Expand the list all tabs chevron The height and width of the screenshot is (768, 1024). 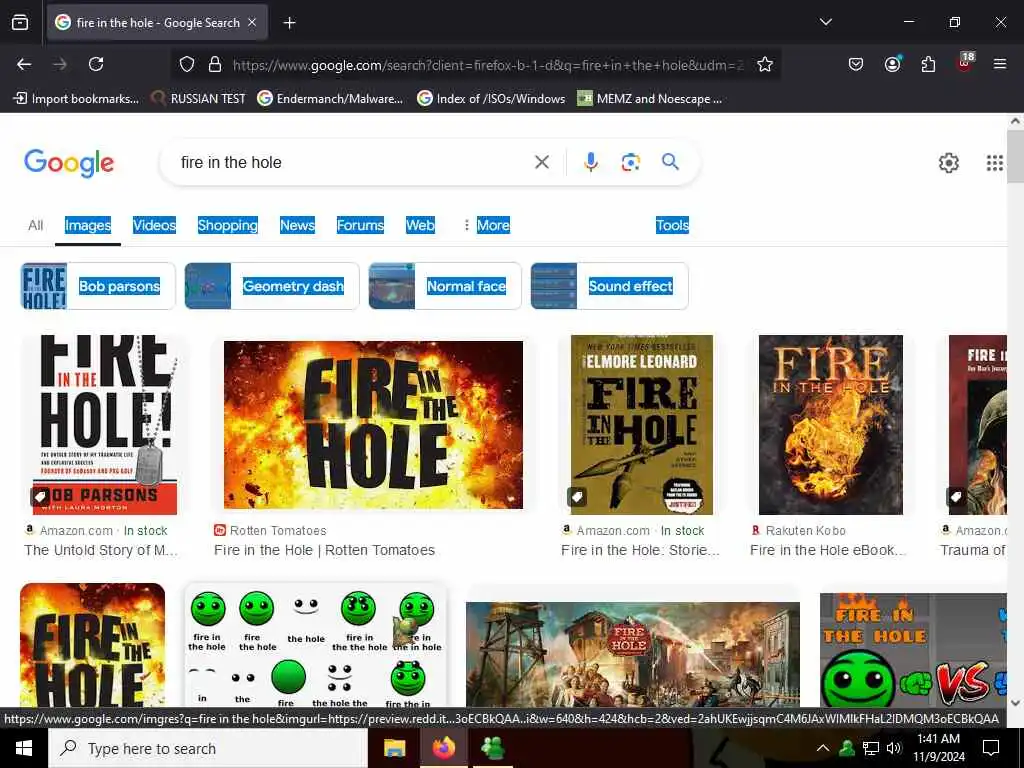pos(825,22)
